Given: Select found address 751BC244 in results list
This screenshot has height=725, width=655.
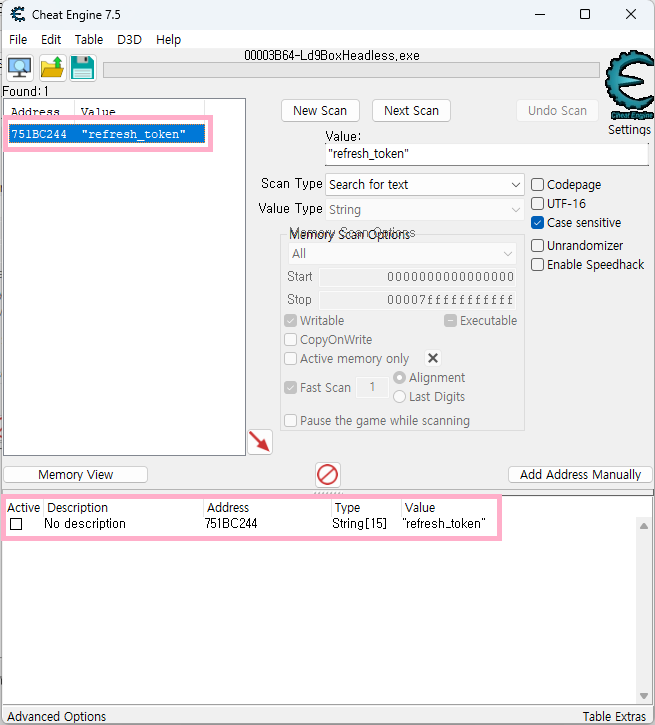Looking at the screenshot, I should coord(107,134).
